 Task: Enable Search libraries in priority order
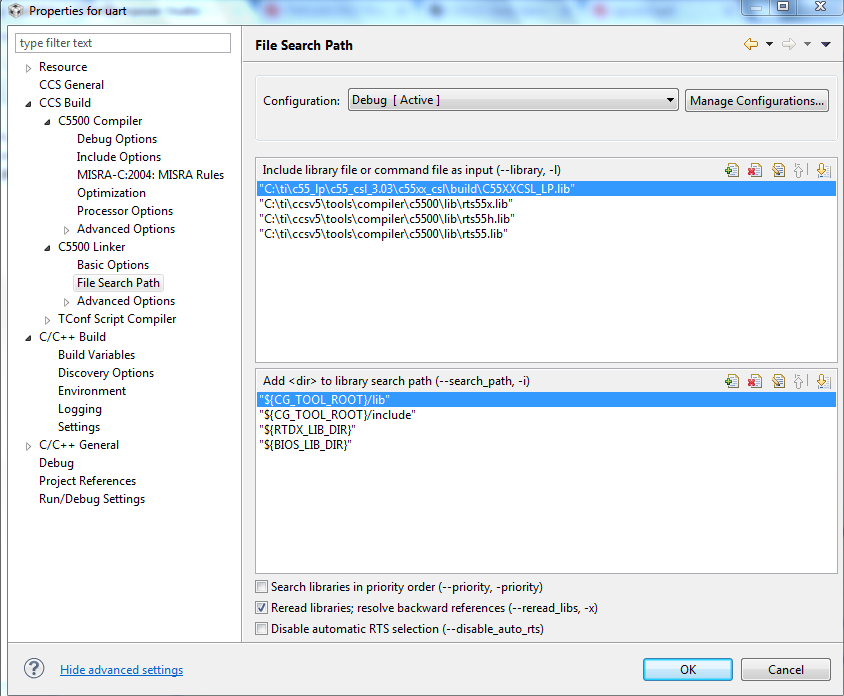point(262,586)
